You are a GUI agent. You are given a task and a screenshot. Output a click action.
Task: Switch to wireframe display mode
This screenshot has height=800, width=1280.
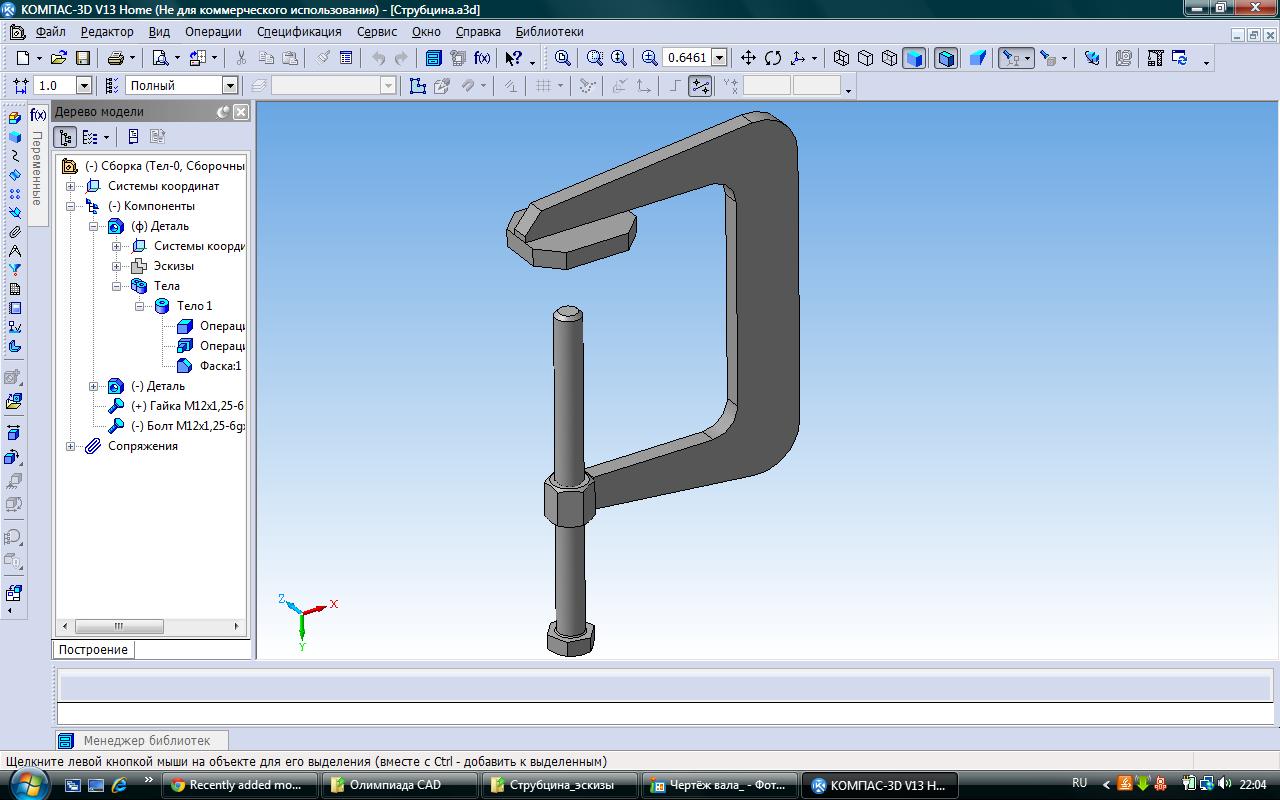tap(841, 58)
